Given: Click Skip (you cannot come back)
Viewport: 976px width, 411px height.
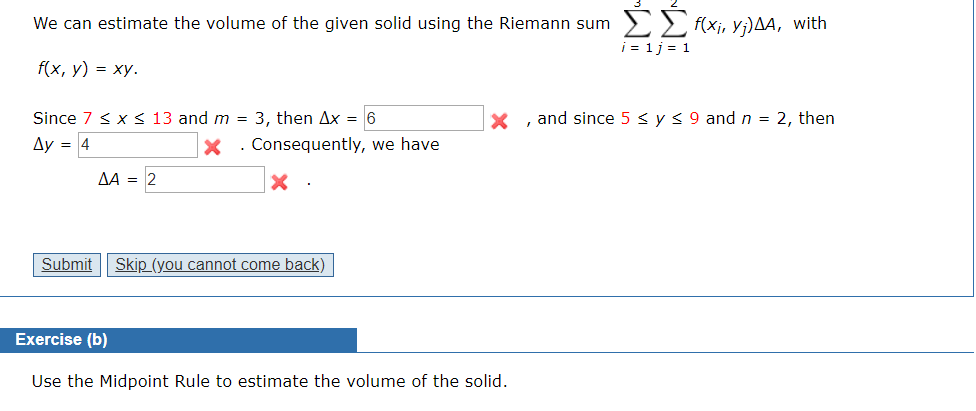Looking at the screenshot, I should tap(220, 265).
